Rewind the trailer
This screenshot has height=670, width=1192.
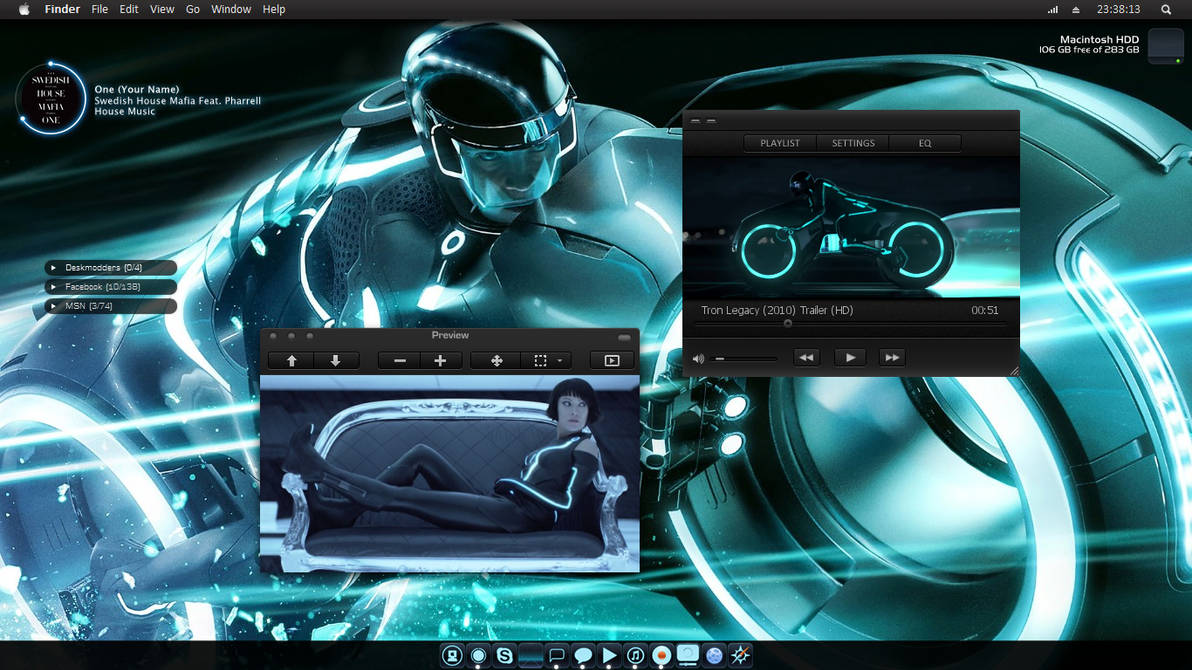click(x=807, y=357)
